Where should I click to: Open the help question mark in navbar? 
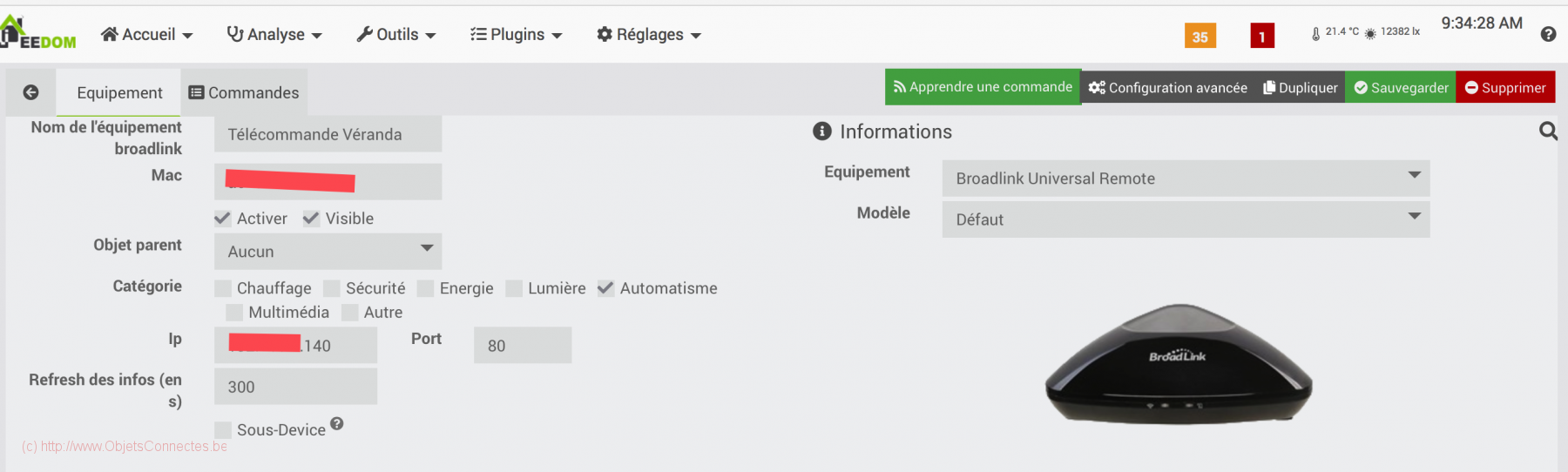coord(1548,34)
